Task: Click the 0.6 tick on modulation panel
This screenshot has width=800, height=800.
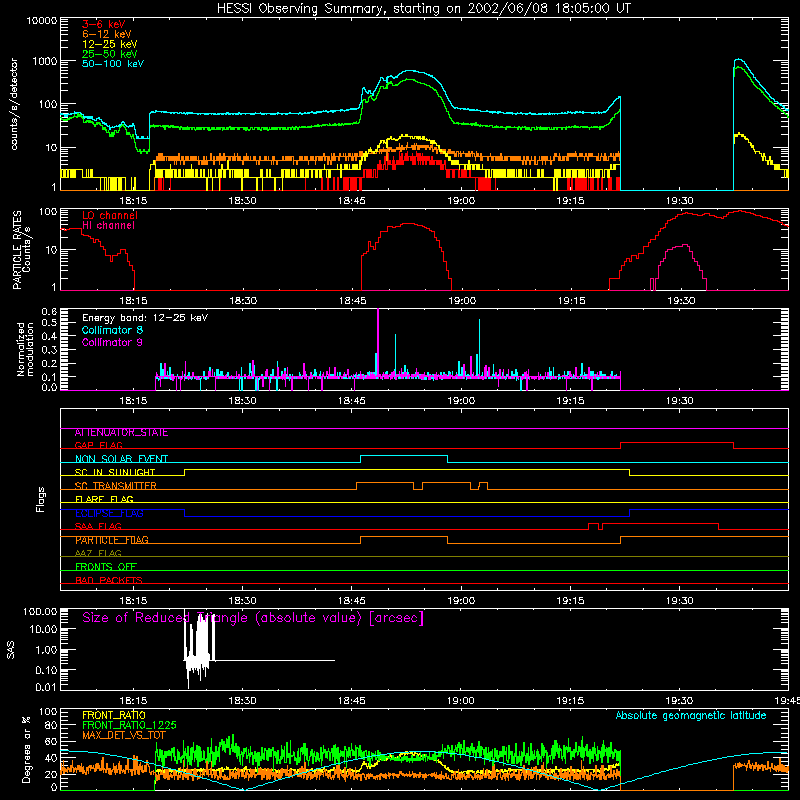Action: pyautogui.click(x=49, y=311)
